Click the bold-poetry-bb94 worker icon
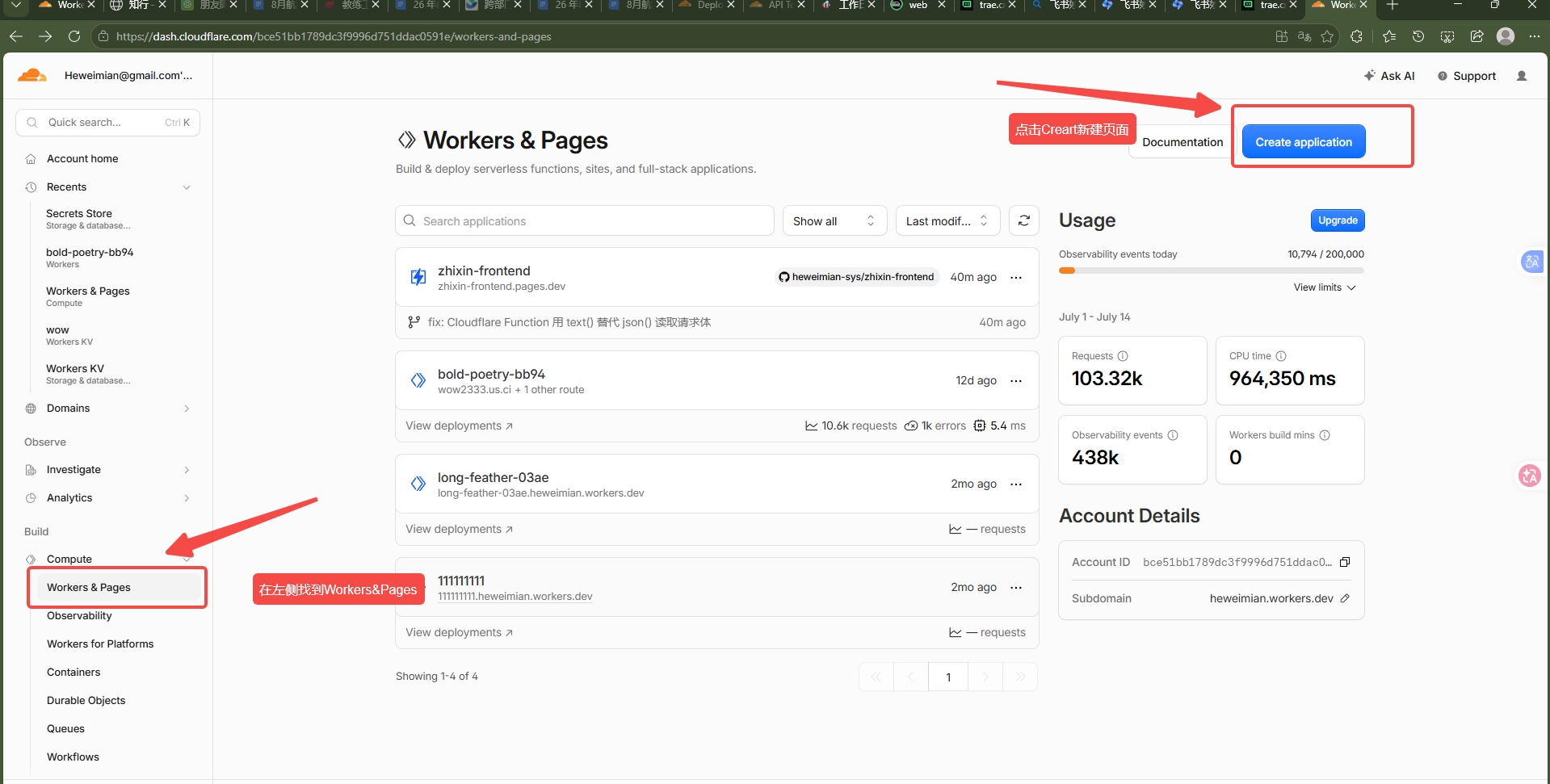This screenshot has height=784, width=1550. pos(418,380)
